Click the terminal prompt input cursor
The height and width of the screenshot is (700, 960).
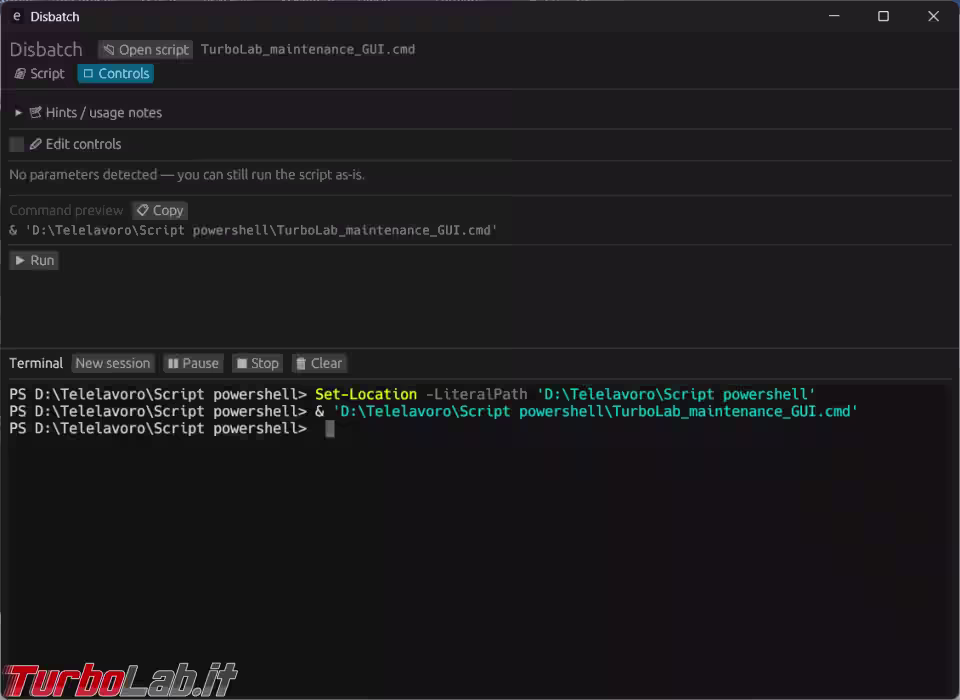coord(330,429)
